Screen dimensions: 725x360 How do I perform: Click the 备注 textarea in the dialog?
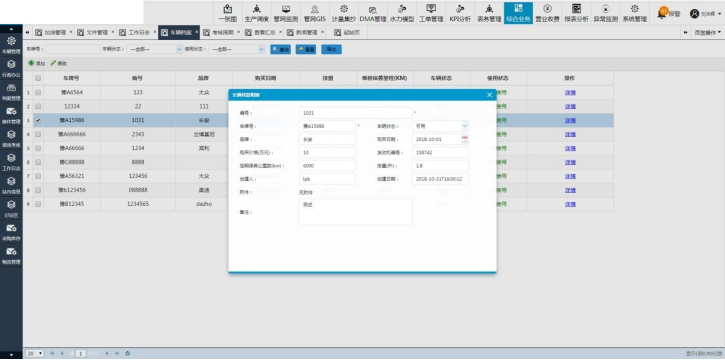click(x=356, y=212)
